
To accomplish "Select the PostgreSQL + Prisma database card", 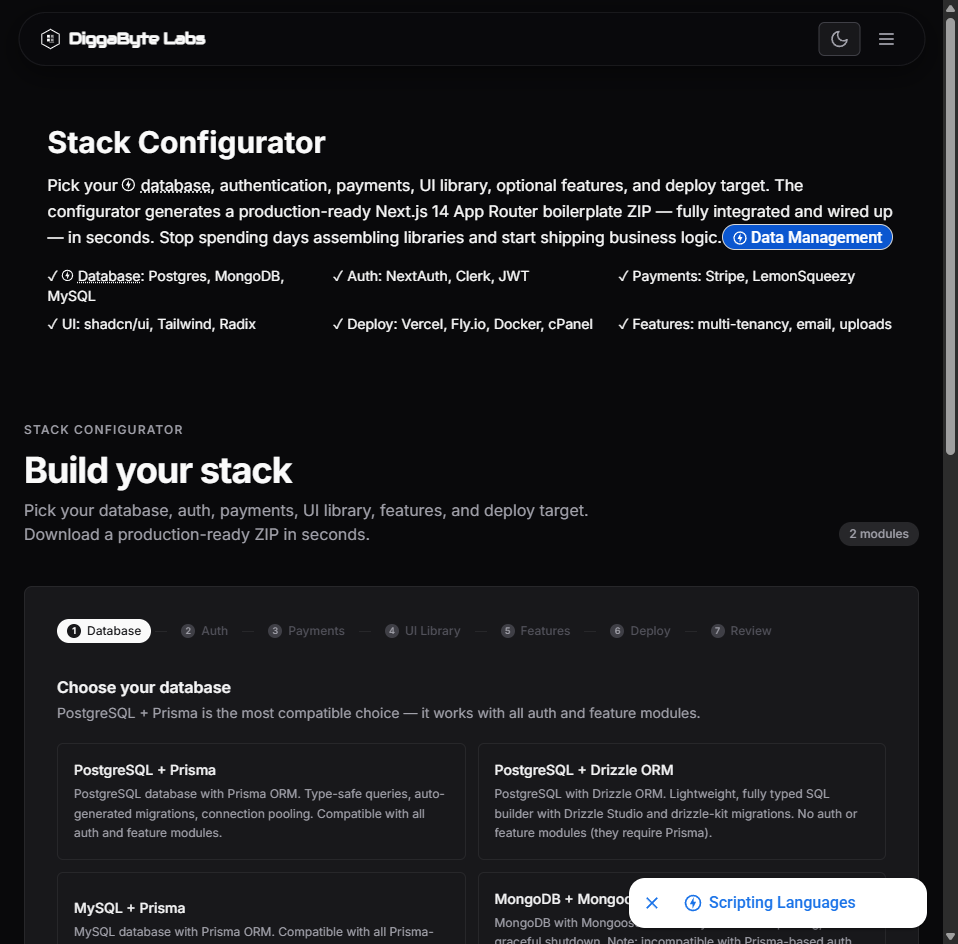I will tap(261, 800).
